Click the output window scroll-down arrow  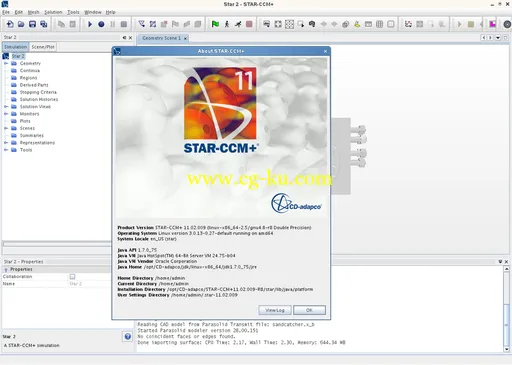(507, 349)
